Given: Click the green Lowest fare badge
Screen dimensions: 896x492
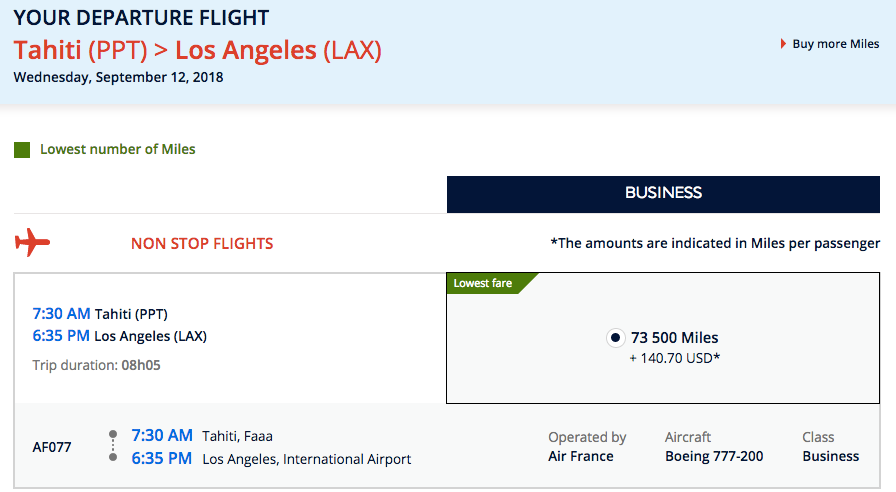Looking at the screenshot, I should pos(483,283).
